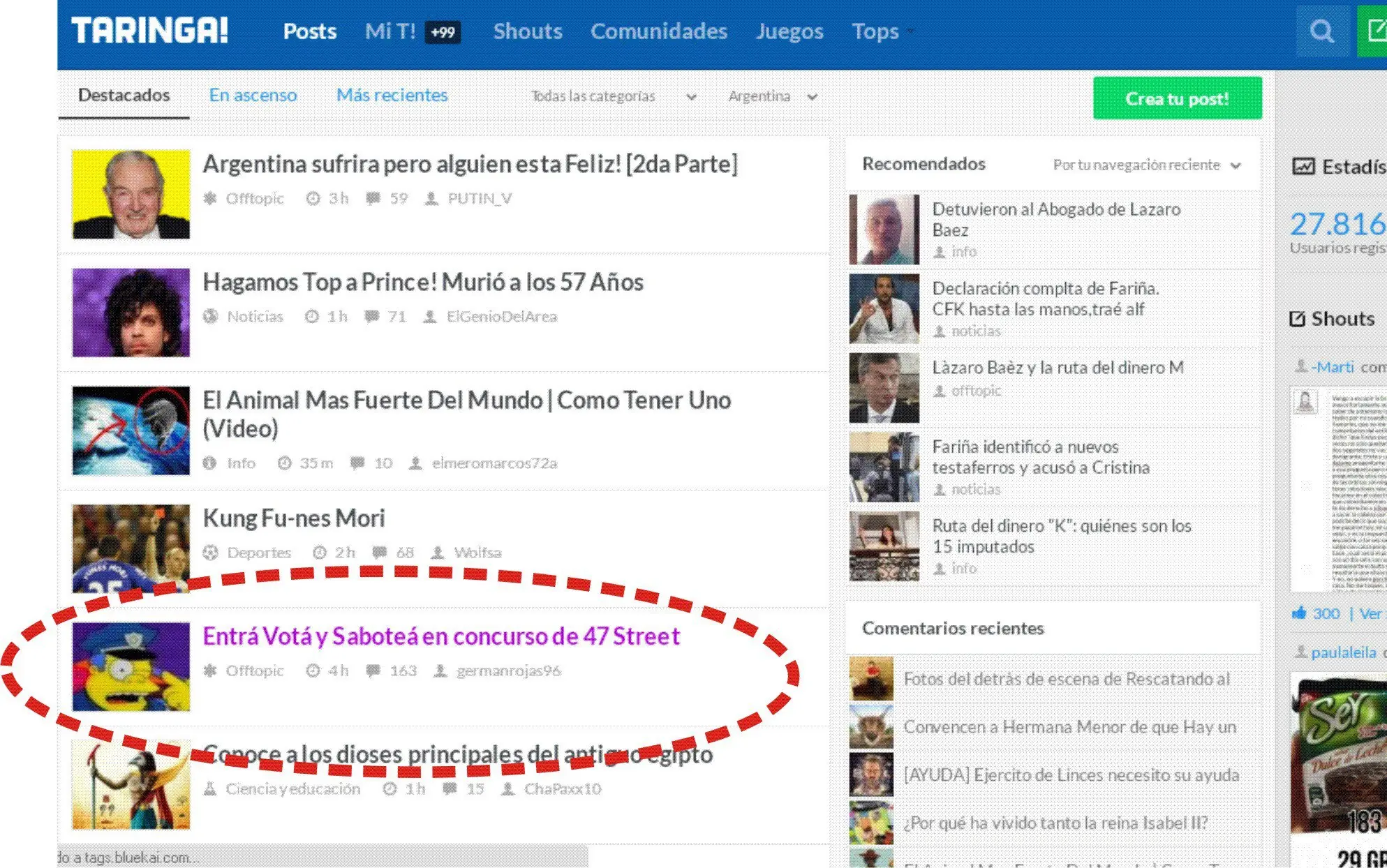Open post Entrá Votá y Saboteá en concurso
Viewport: 1387px width, 868px height.
pyautogui.click(x=441, y=636)
